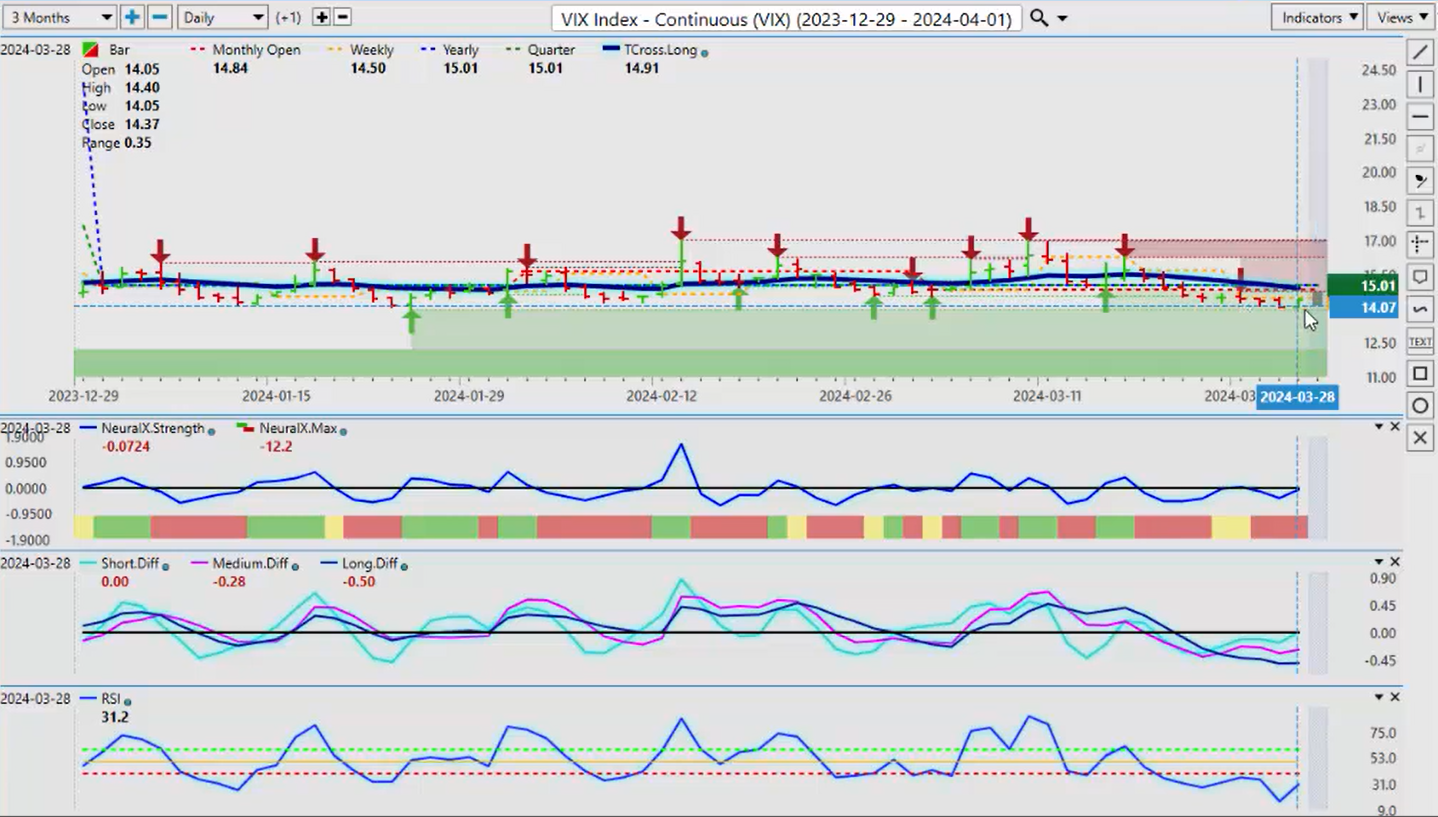Select the ellipse drawing tool
This screenshot has height=817, width=1438.
[x=1420, y=406]
